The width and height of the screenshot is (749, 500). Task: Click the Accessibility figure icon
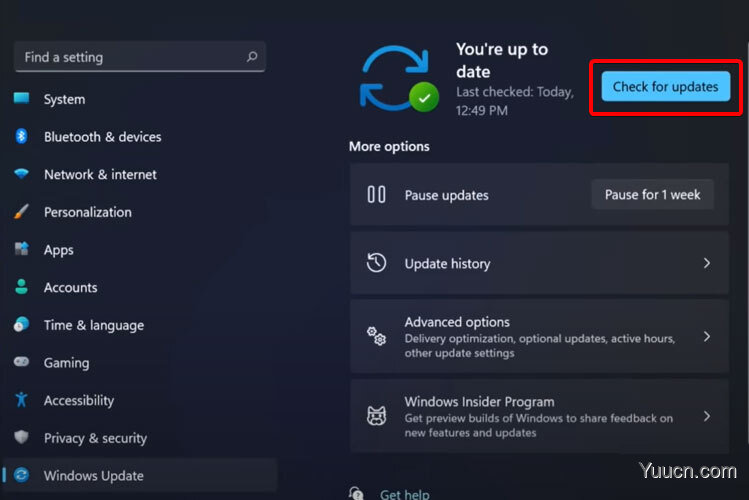coord(21,399)
